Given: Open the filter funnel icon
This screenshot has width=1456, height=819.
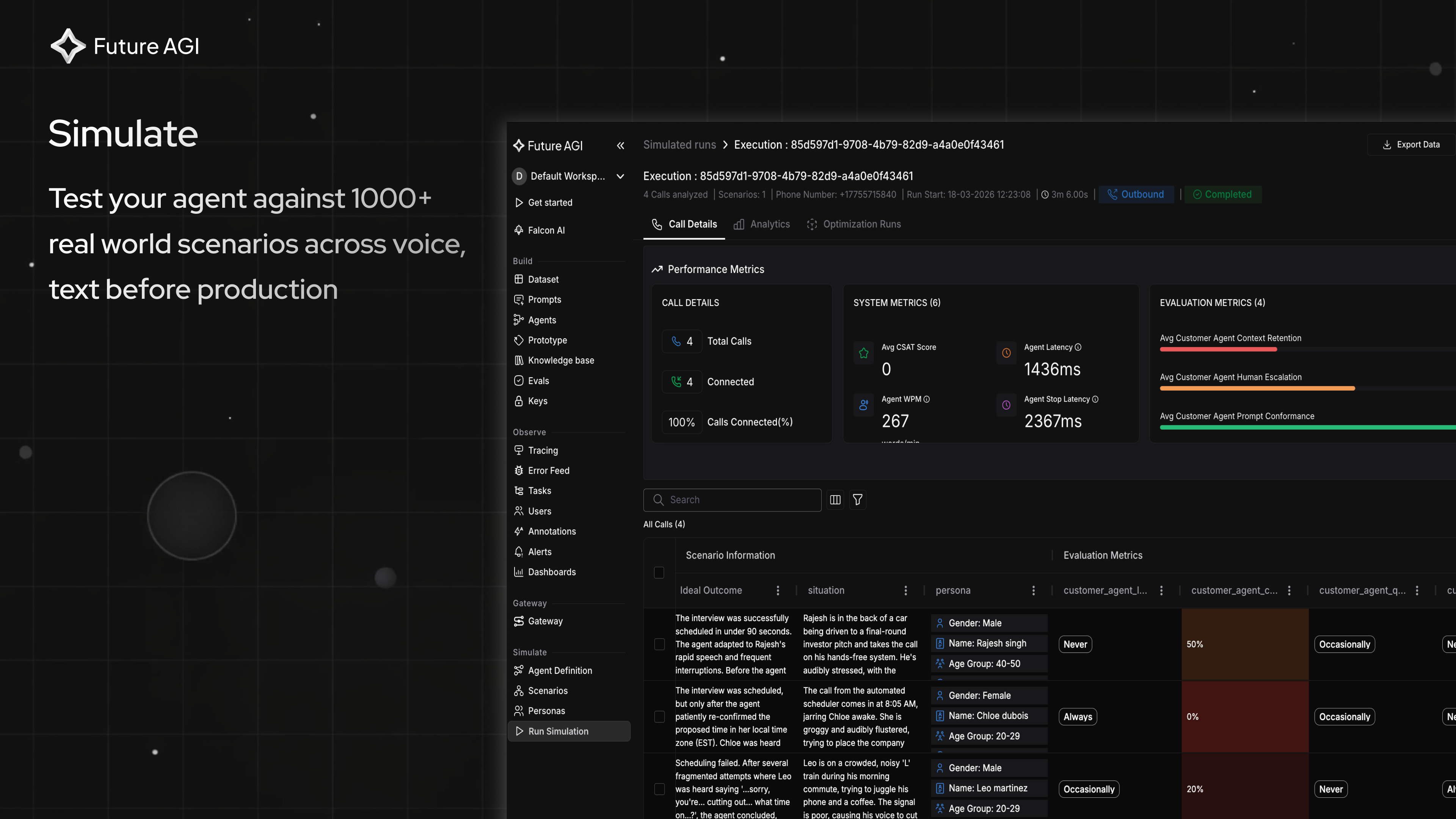Looking at the screenshot, I should tap(857, 500).
